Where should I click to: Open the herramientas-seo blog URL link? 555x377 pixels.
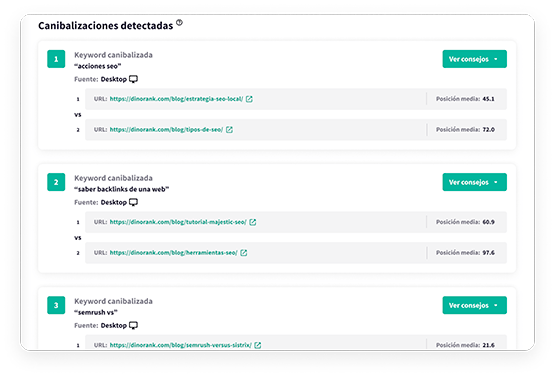[173, 253]
